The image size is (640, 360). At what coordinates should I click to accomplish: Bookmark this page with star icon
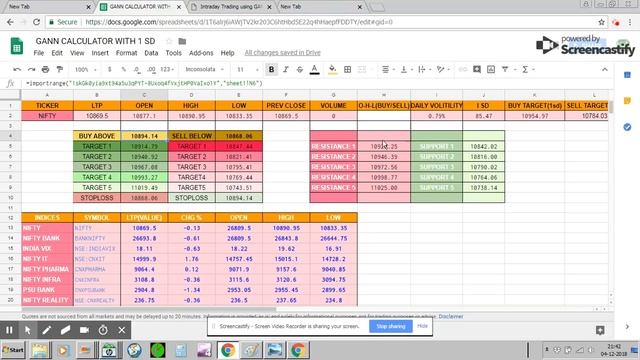601,22
